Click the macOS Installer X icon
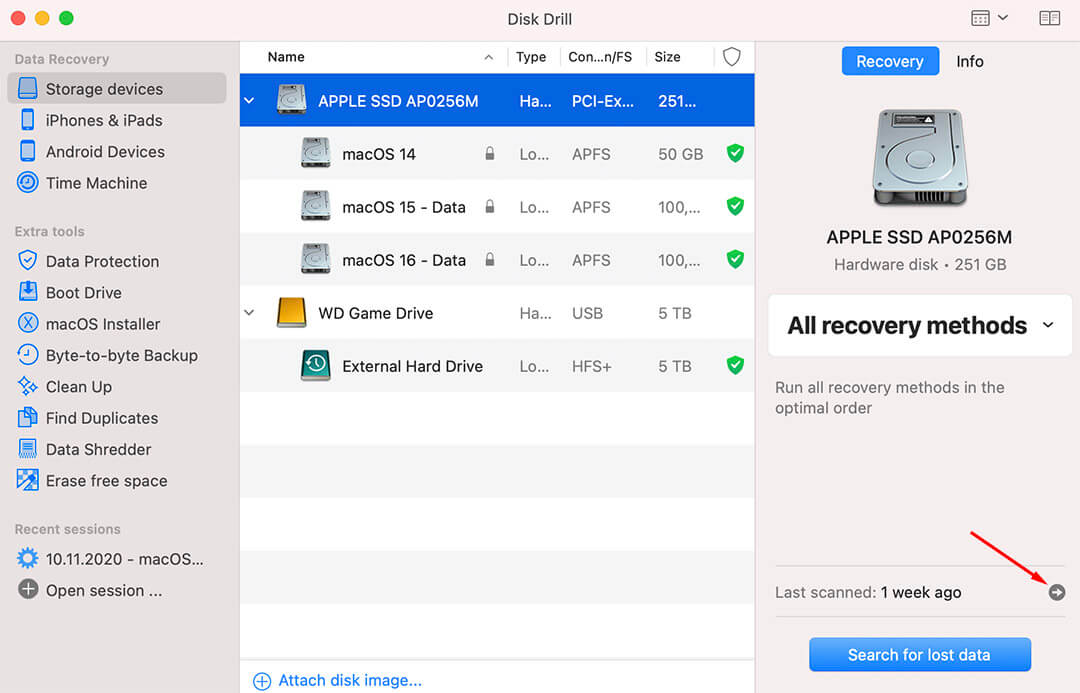 [x=28, y=323]
